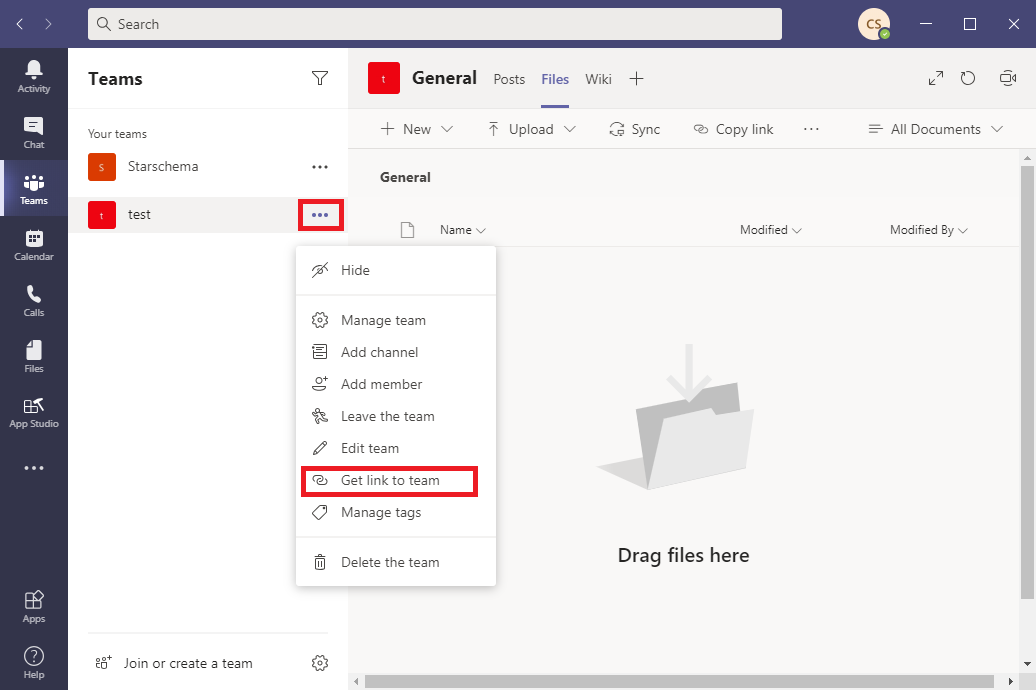
Task: Open the Apps store icon
Action: [x=34, y=607]
